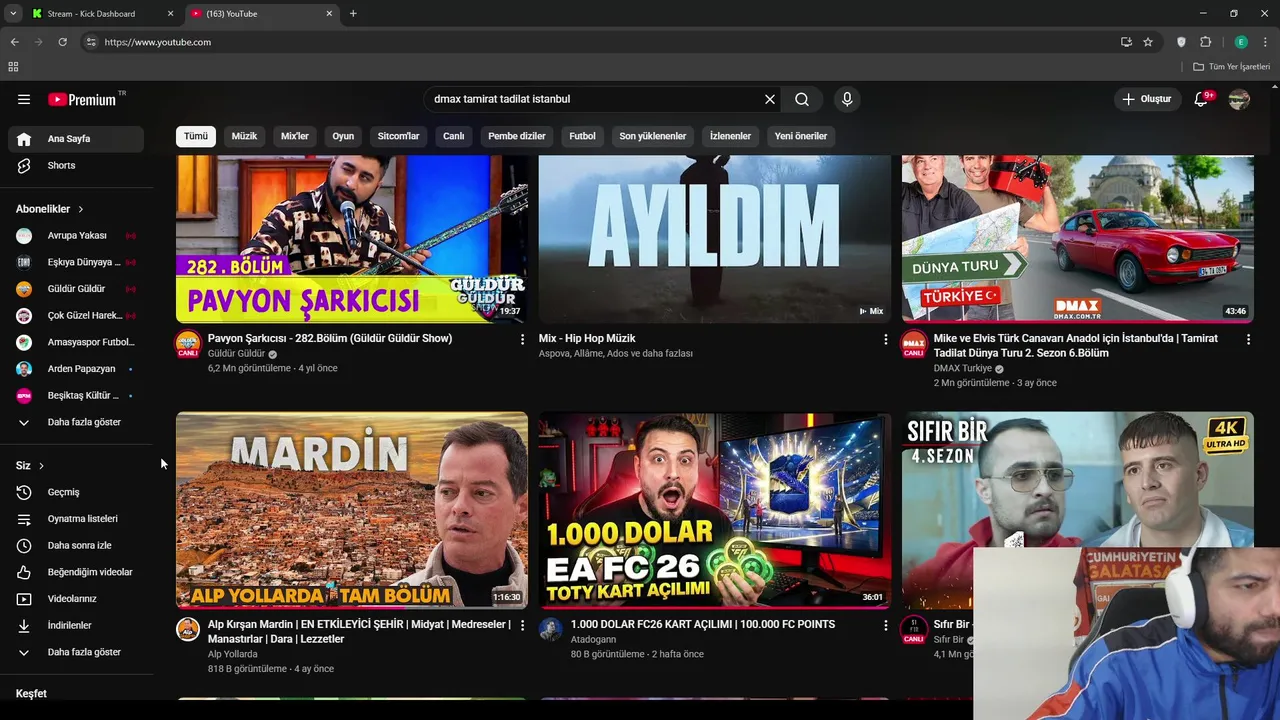
Task: Play the Mardin Alp Yollarda thumbnail
Action: (352, 510)
